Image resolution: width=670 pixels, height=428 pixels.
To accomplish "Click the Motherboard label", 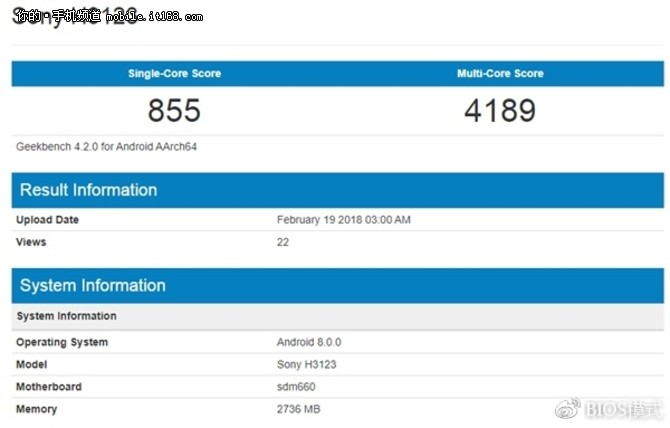I will pos(49,387).
